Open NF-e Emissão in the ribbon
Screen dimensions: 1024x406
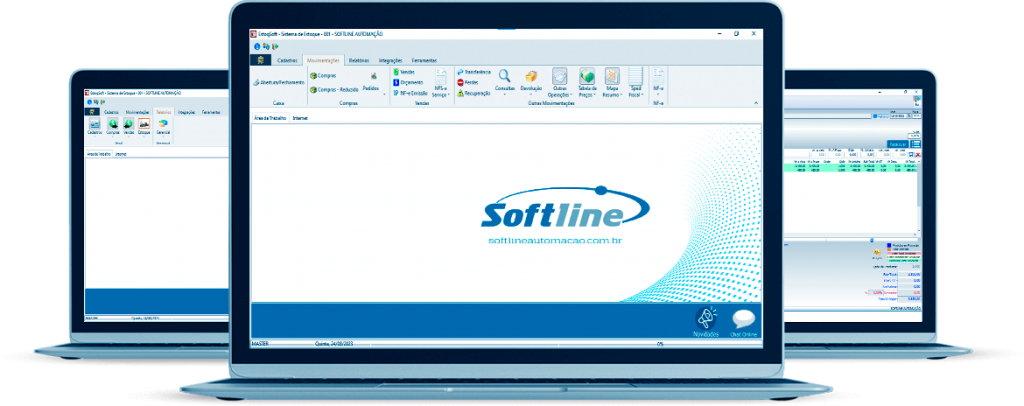(x=412, y=92)
